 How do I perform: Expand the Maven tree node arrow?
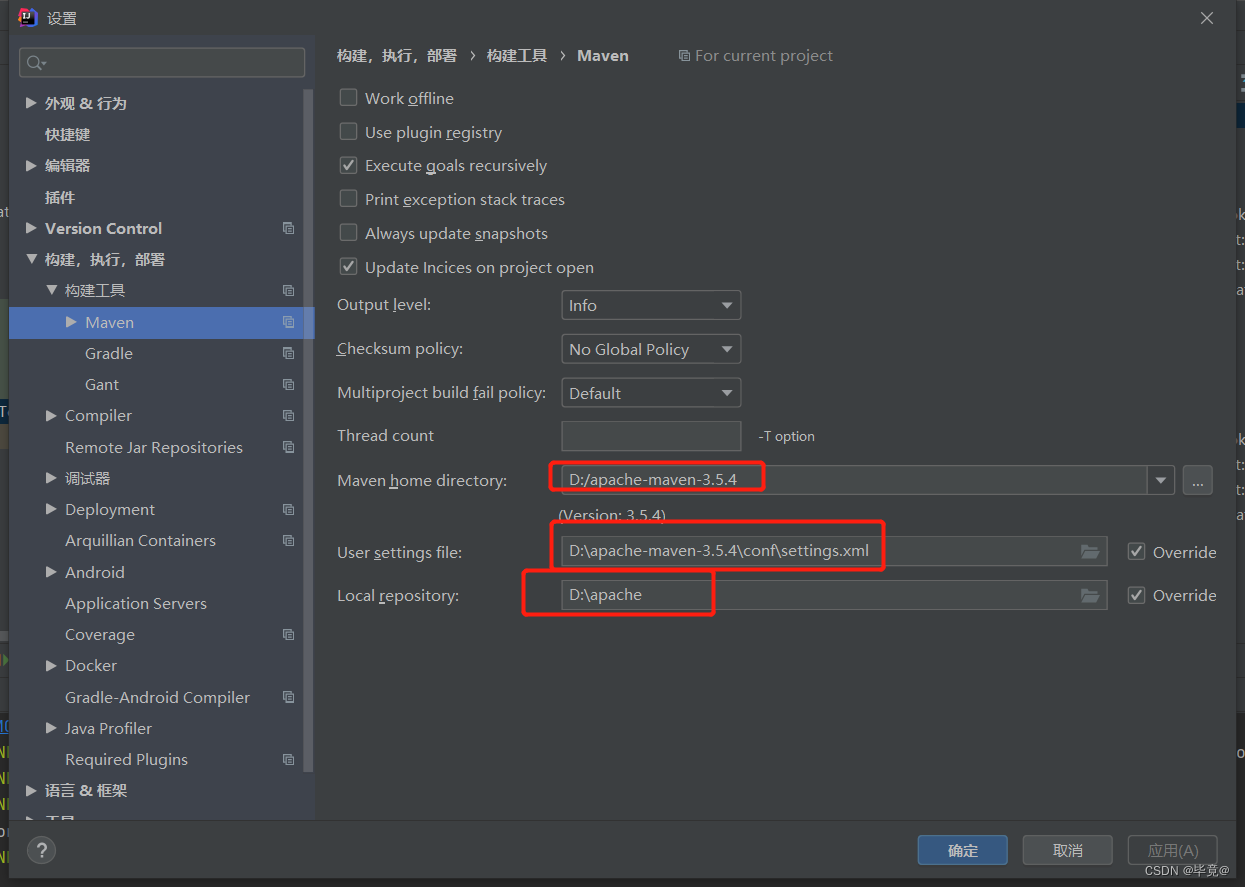(71, 322)
